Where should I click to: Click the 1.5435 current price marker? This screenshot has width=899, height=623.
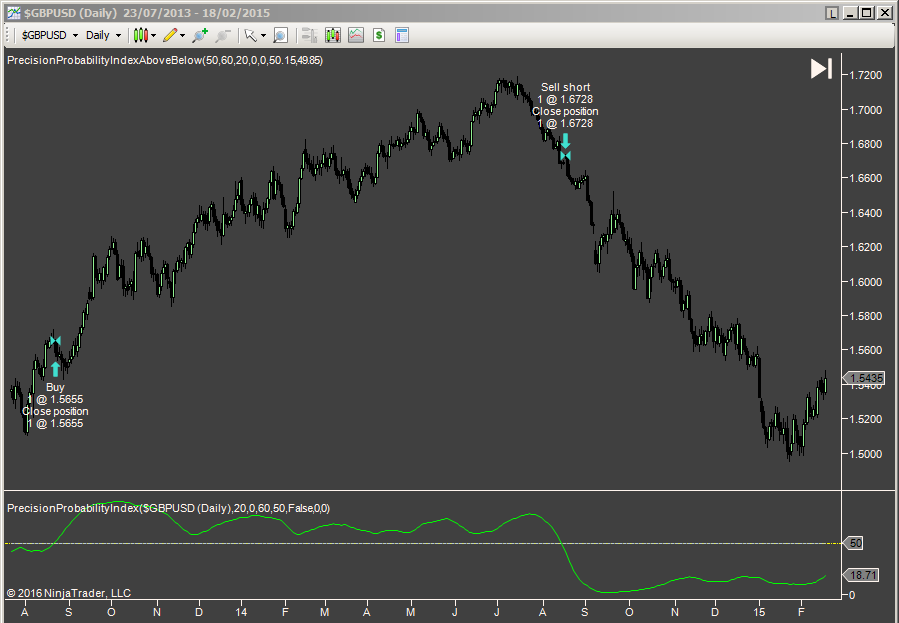[865, 378]
